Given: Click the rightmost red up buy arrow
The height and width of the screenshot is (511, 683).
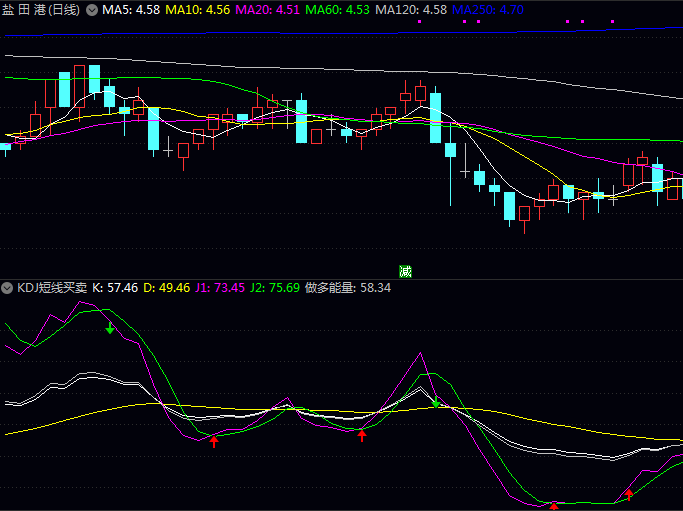Looking at the screenshot, I should point(629,492).
